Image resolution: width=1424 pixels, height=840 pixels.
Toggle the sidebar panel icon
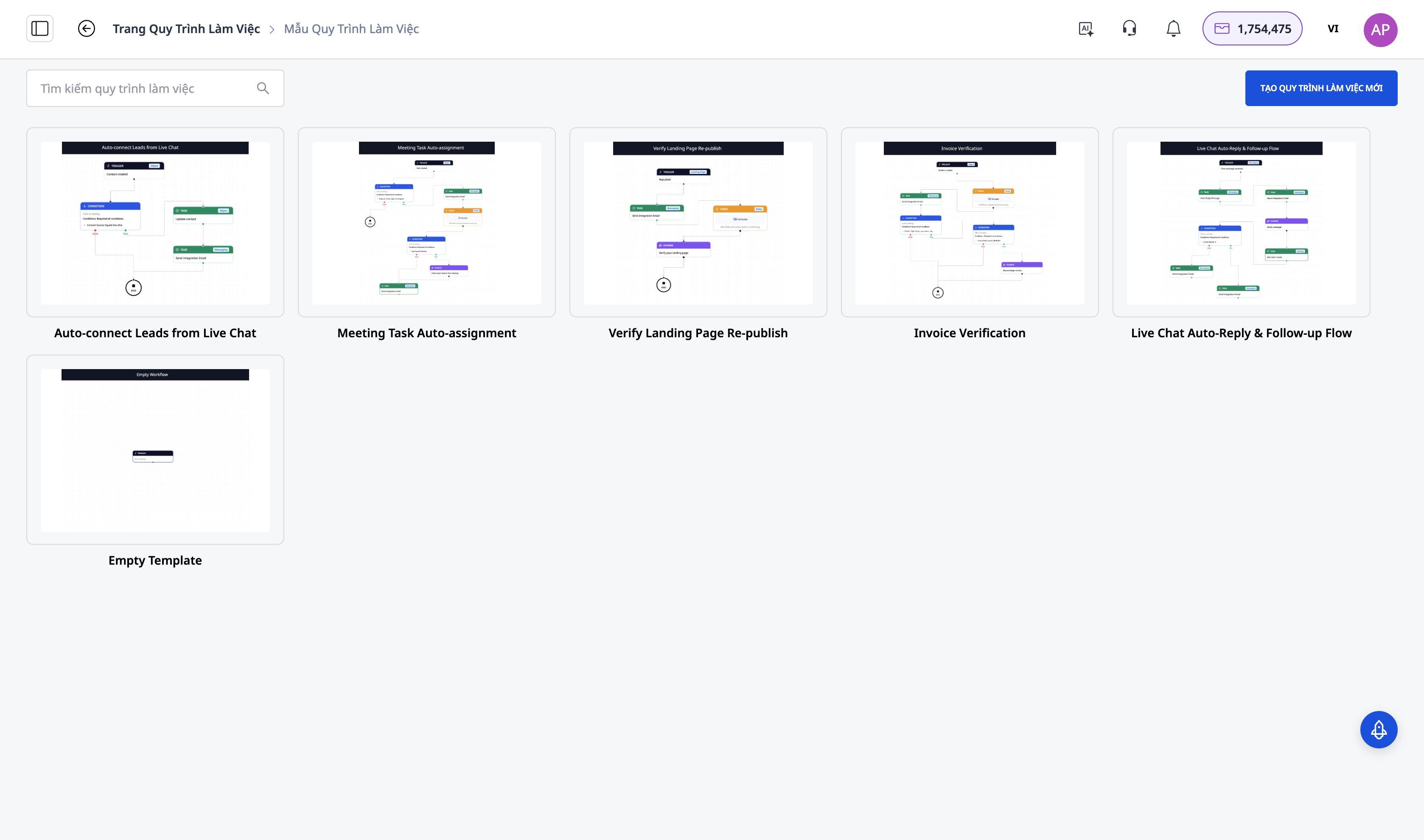pyautogui.click(x=39, y=28)
